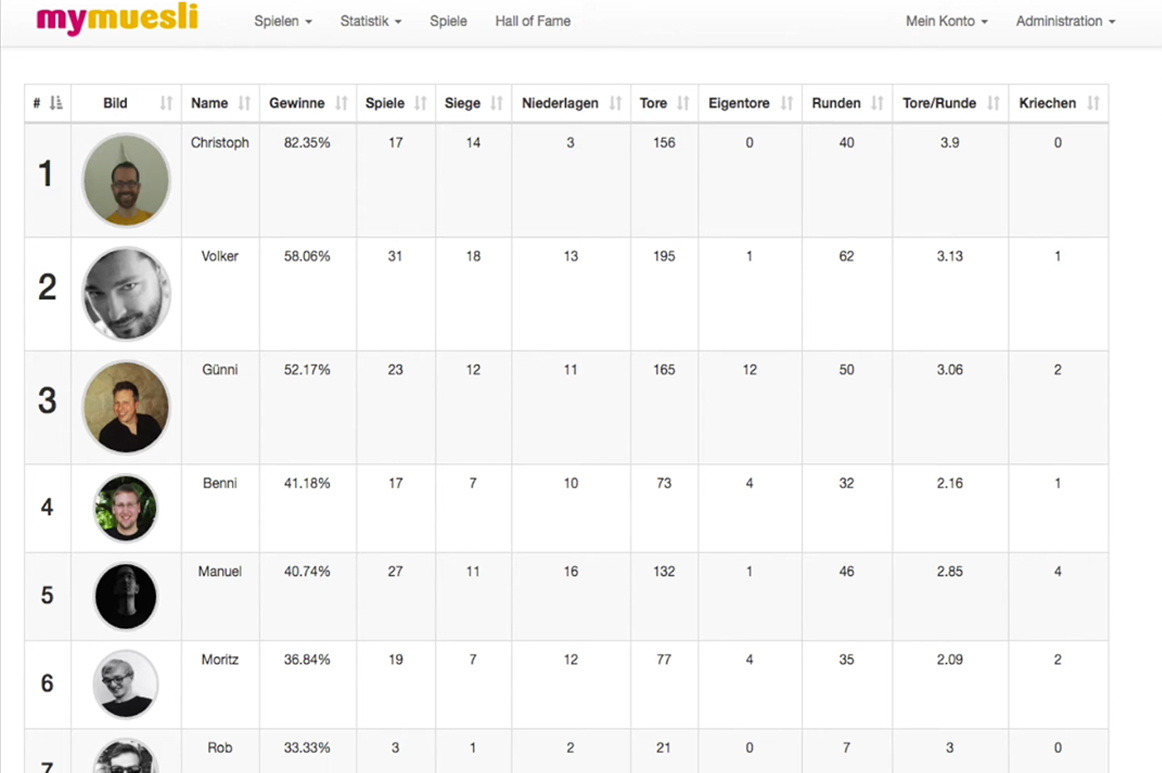The height and width of the screenshot is (773, 1162).
Task: Open the Mein Konto dropdown
Action: point(946,21)
